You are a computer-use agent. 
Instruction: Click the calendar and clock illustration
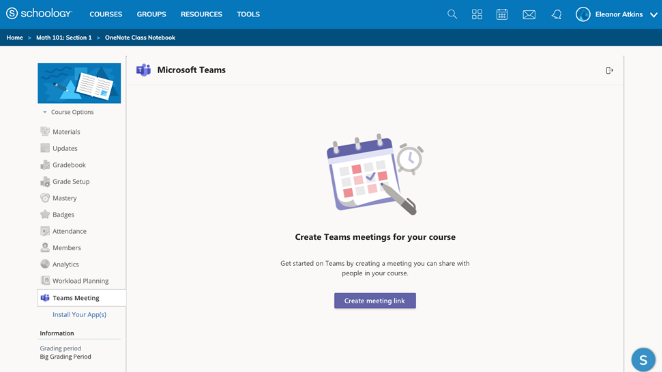[375, 174]
